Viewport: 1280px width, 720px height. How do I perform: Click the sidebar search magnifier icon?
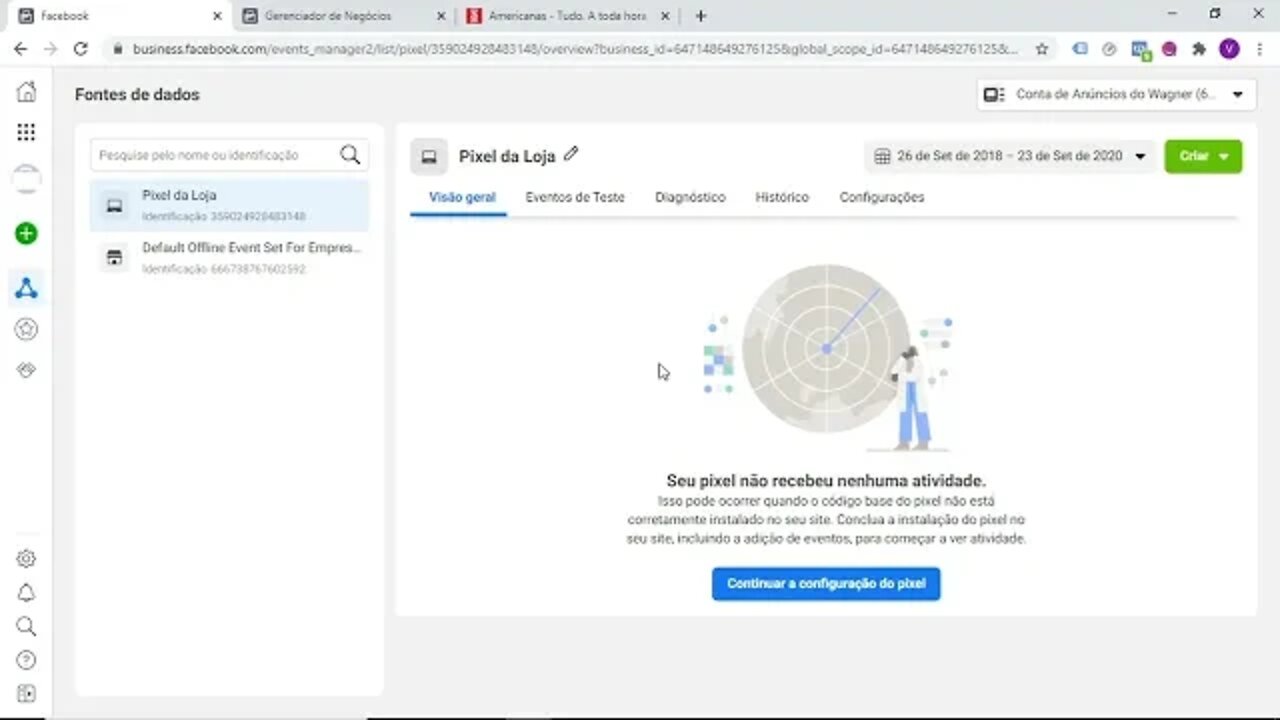[27, 627]
